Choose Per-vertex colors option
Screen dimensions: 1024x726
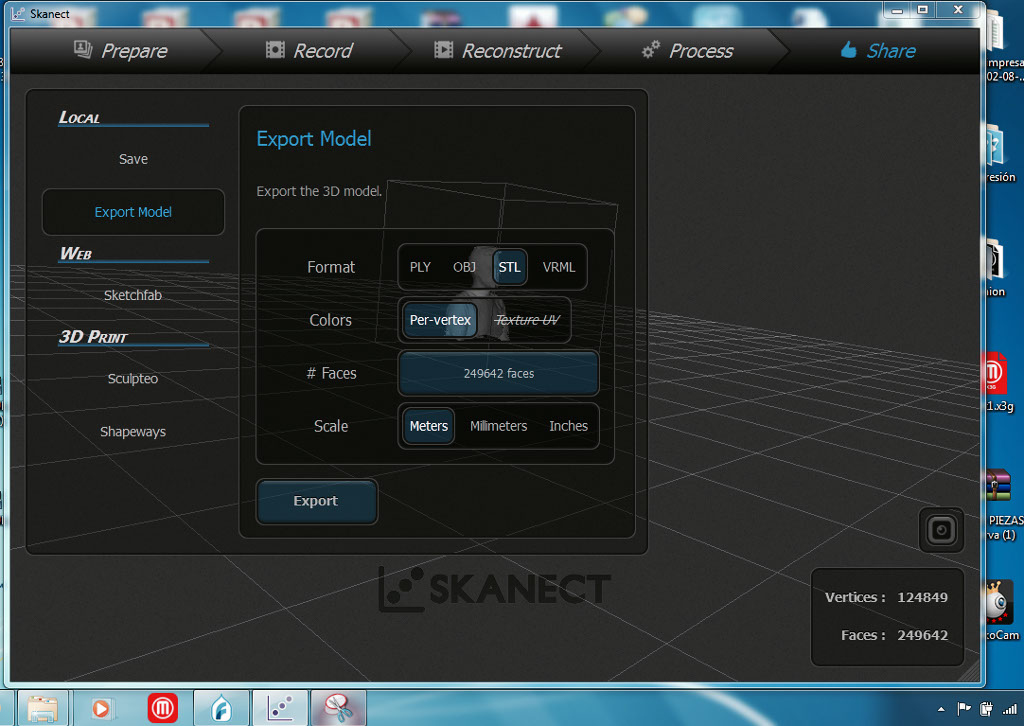click(440, 320)
